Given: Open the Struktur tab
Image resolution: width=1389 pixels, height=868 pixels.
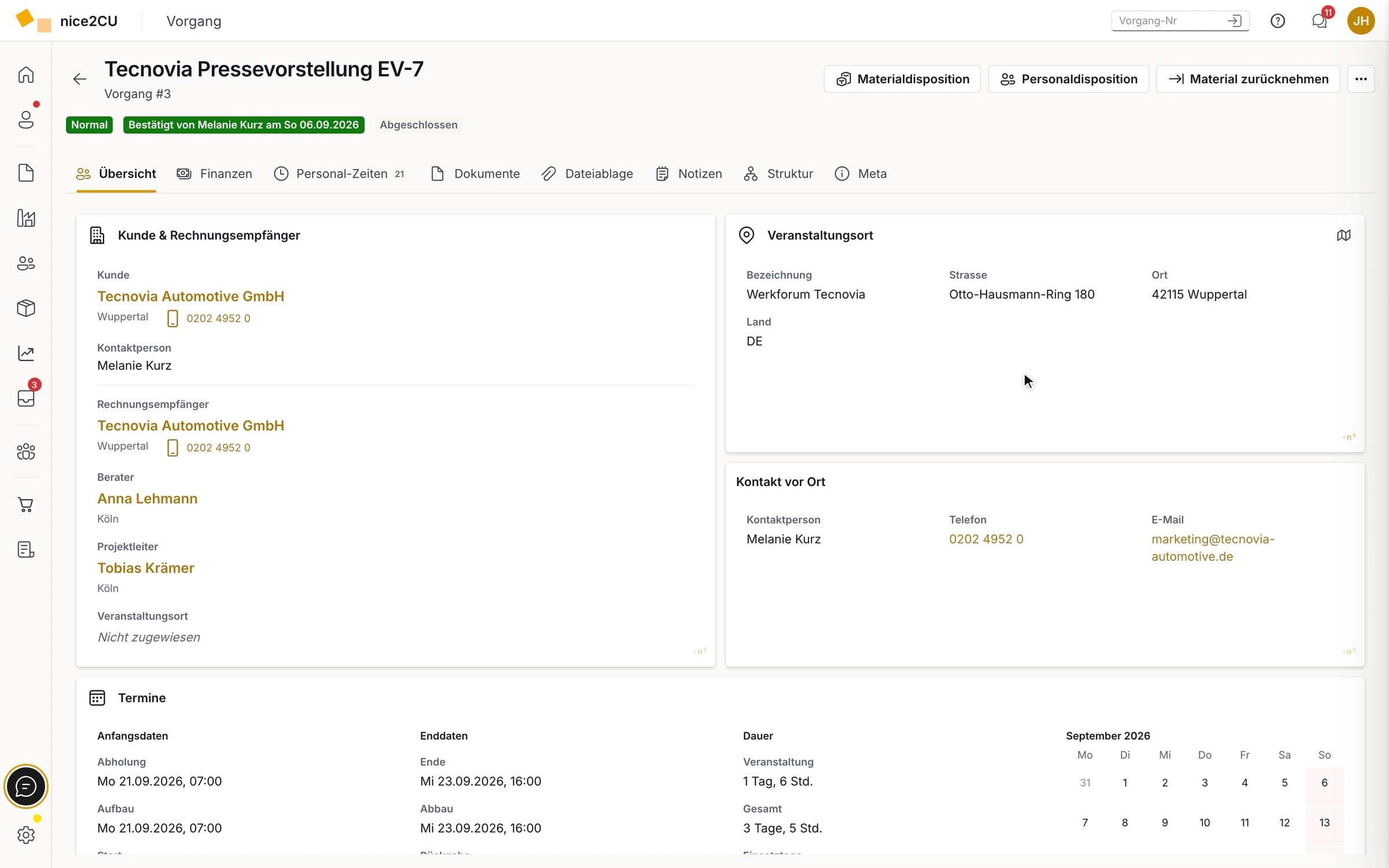Looking at the screenshot, I should click(778, 174).
